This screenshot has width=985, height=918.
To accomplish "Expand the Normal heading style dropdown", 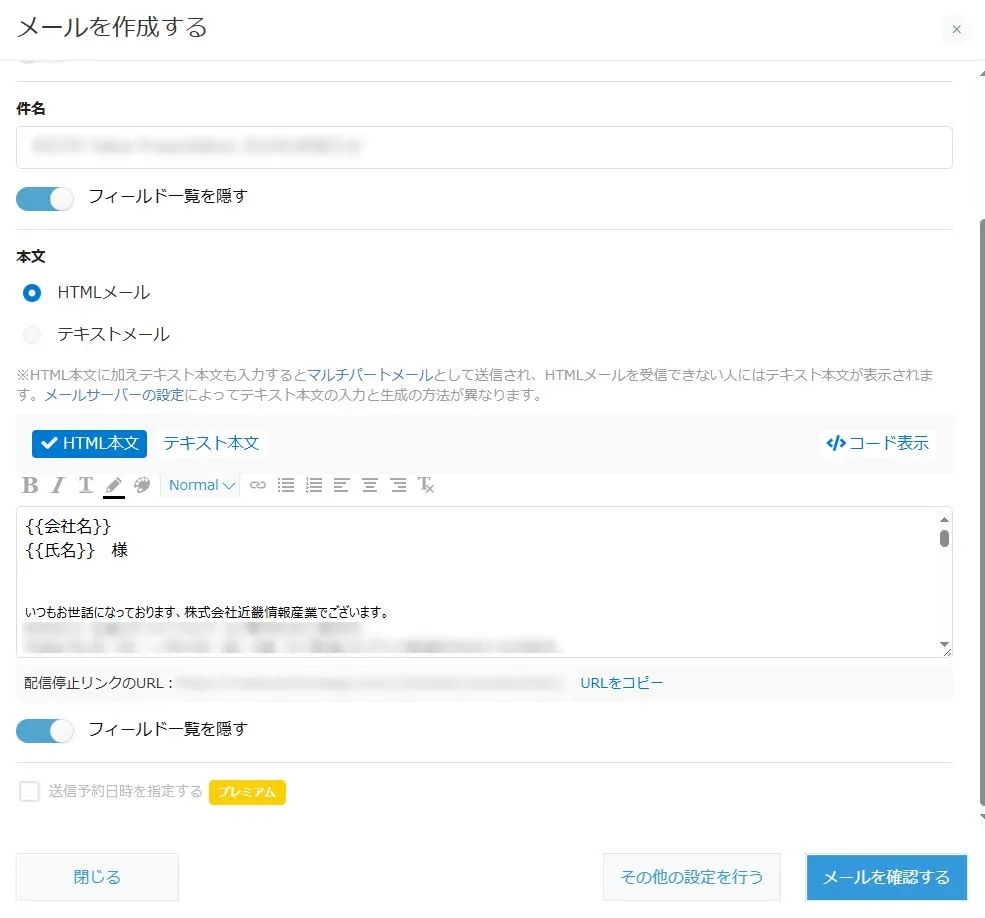I will (201, 485).
